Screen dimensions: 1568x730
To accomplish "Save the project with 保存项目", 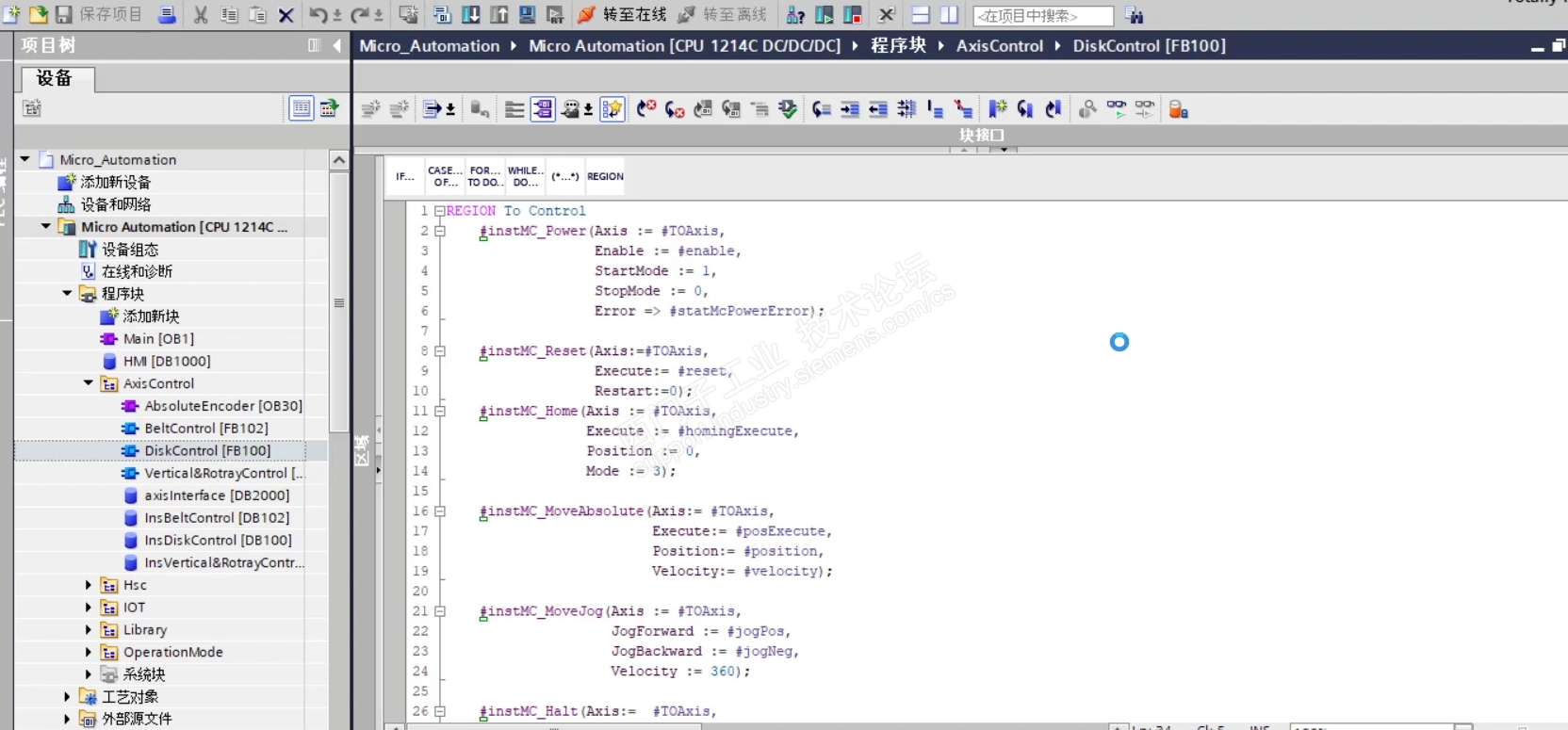I will pos(99,15).
